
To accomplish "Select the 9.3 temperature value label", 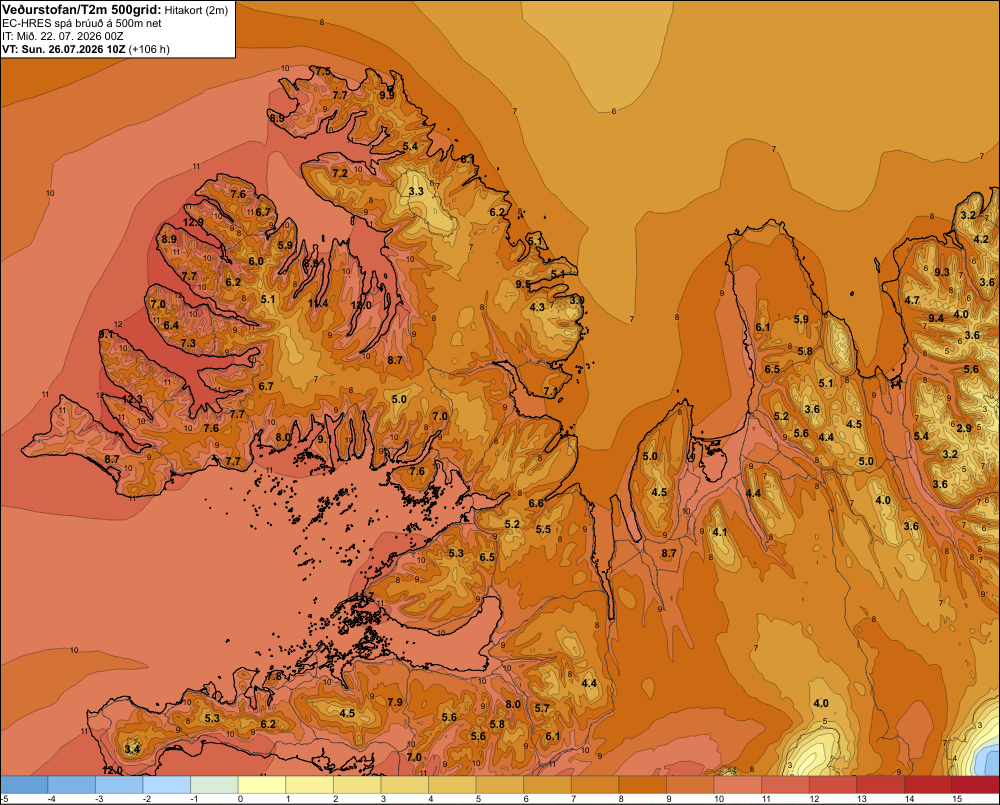I will 942,272.
